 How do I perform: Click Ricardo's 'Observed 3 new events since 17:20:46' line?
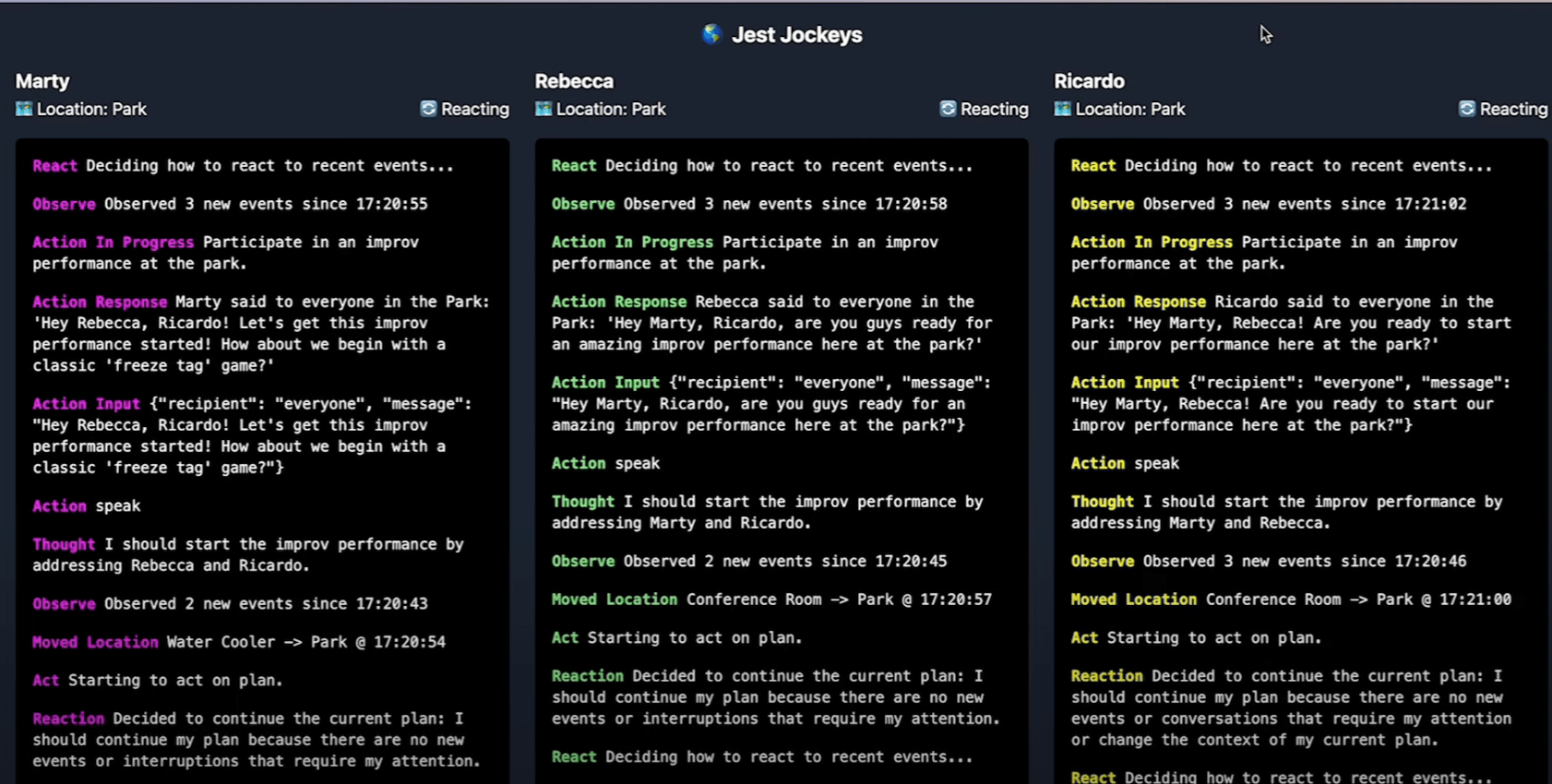pyautogui.click(x=1269, y=562)
